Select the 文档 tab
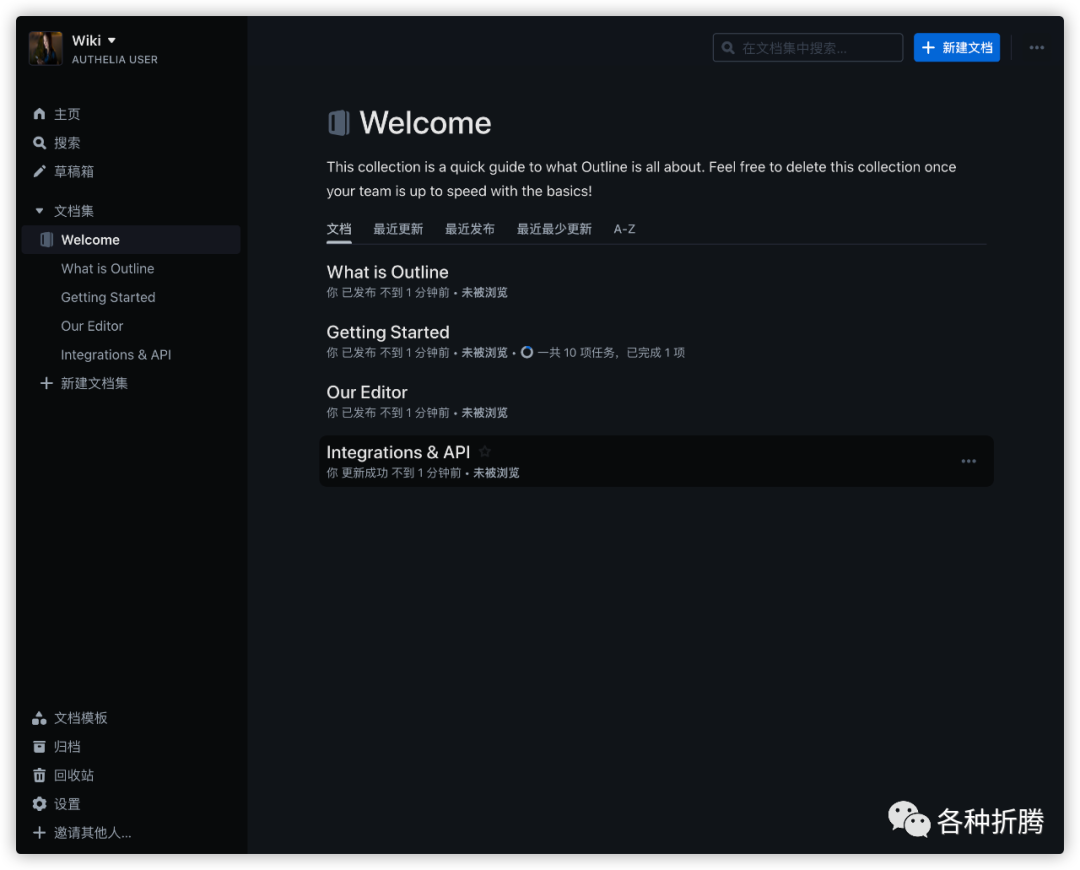The image size is (1080, 870). click(x=339, y=229)
